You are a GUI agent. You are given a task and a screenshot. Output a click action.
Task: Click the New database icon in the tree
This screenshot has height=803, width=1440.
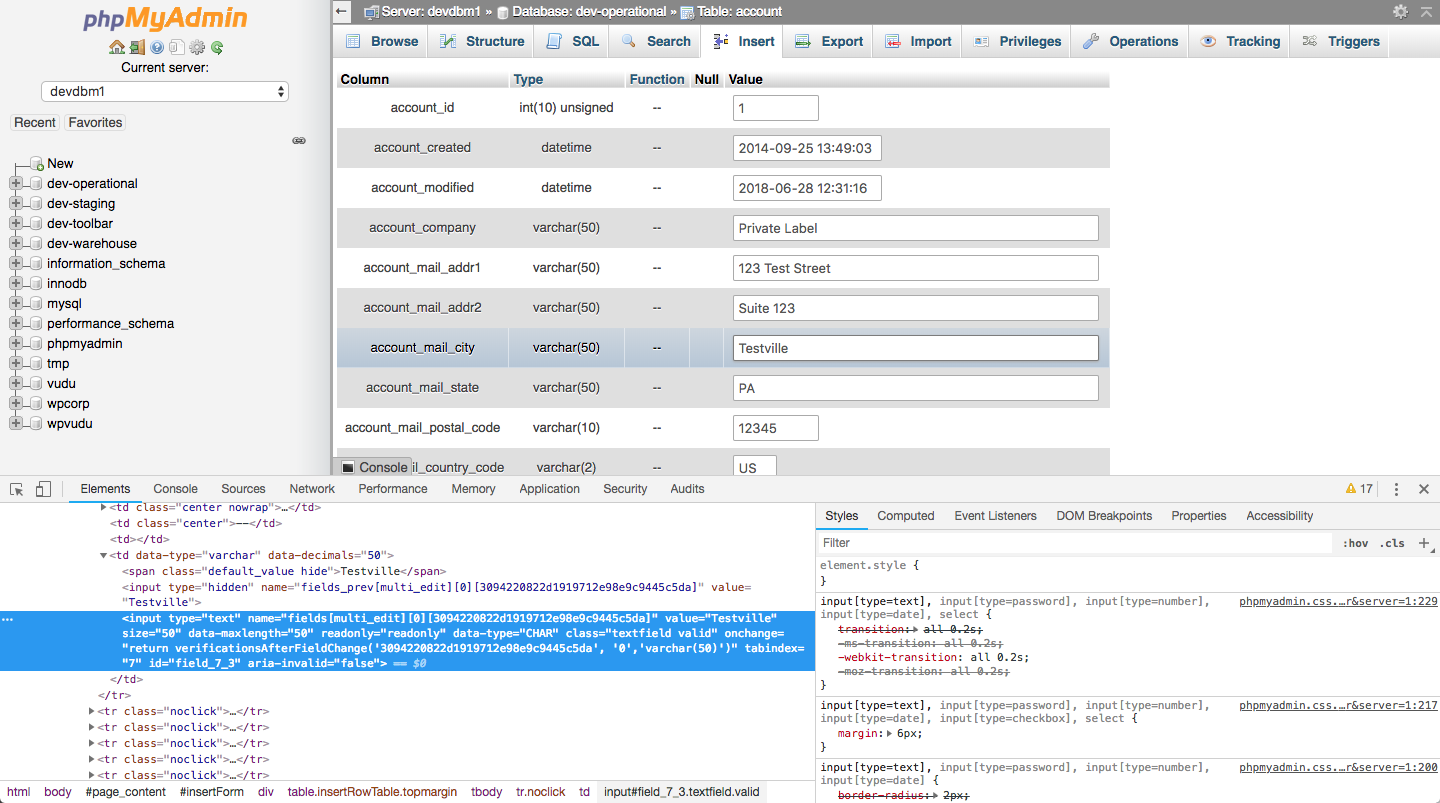click(36, 164)
